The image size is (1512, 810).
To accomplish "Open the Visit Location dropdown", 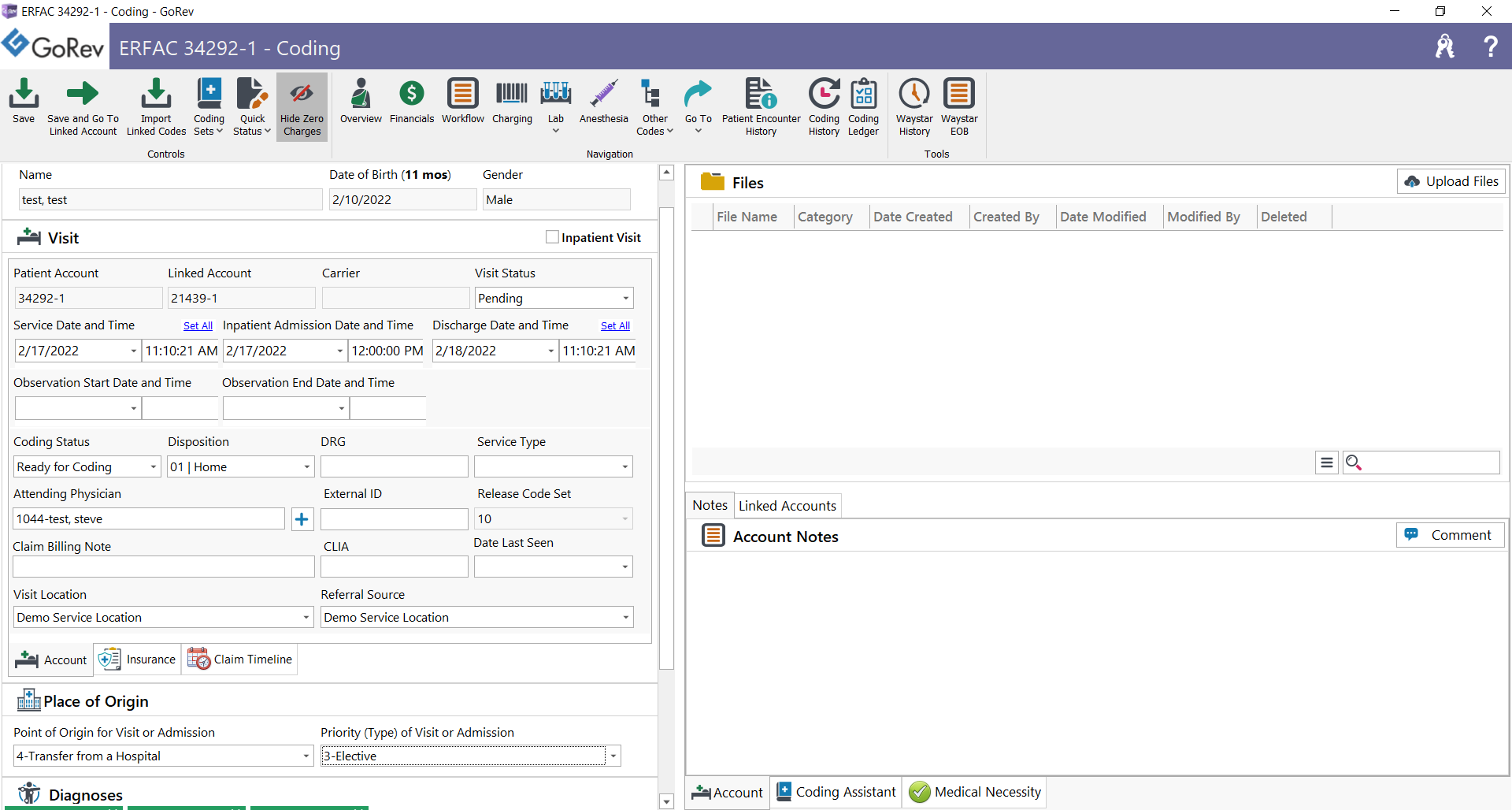I will point(306,617).
